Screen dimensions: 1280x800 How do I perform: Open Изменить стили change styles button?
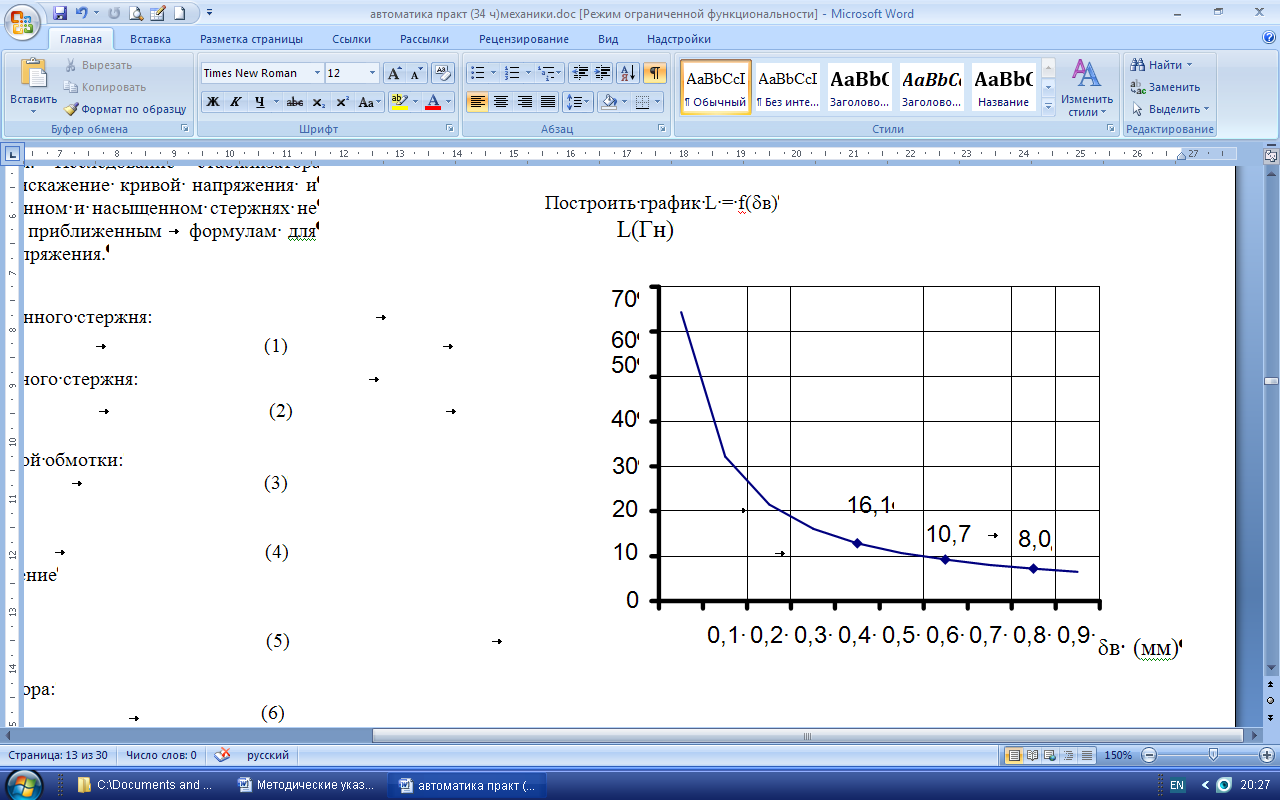point(1087,88)
